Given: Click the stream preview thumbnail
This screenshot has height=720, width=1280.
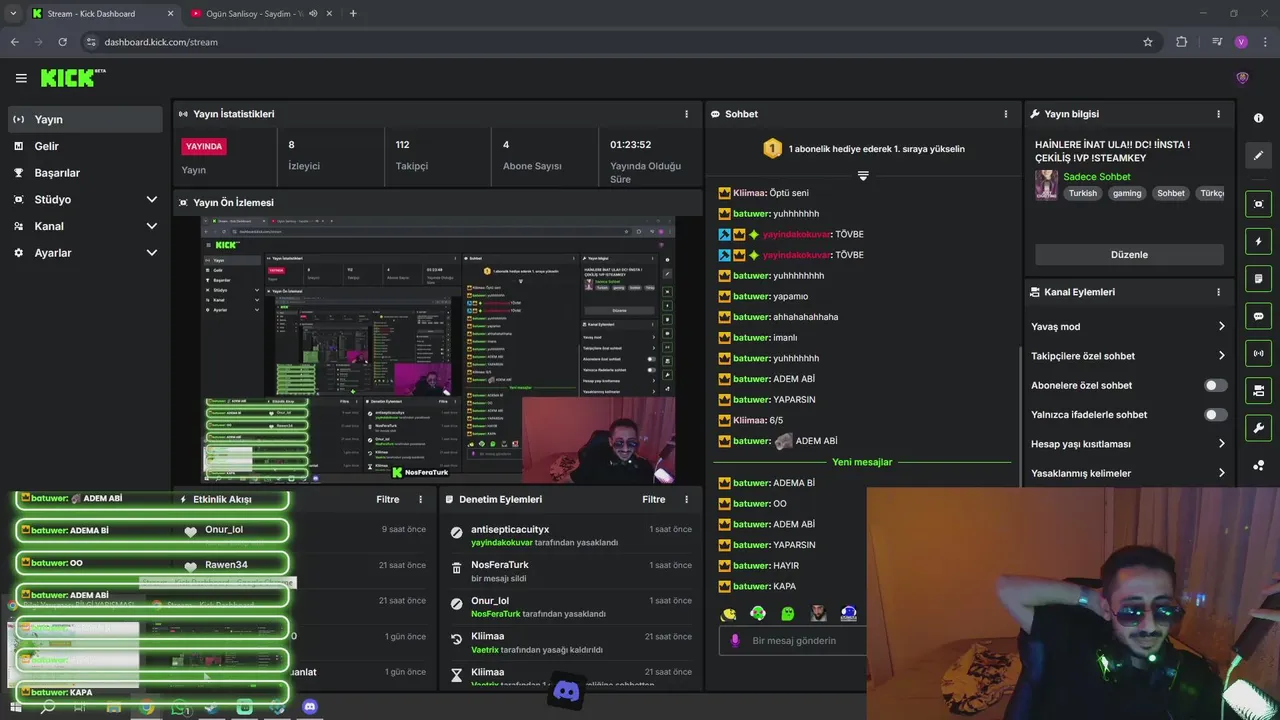Looking at the screenshot, I should 438,349.
